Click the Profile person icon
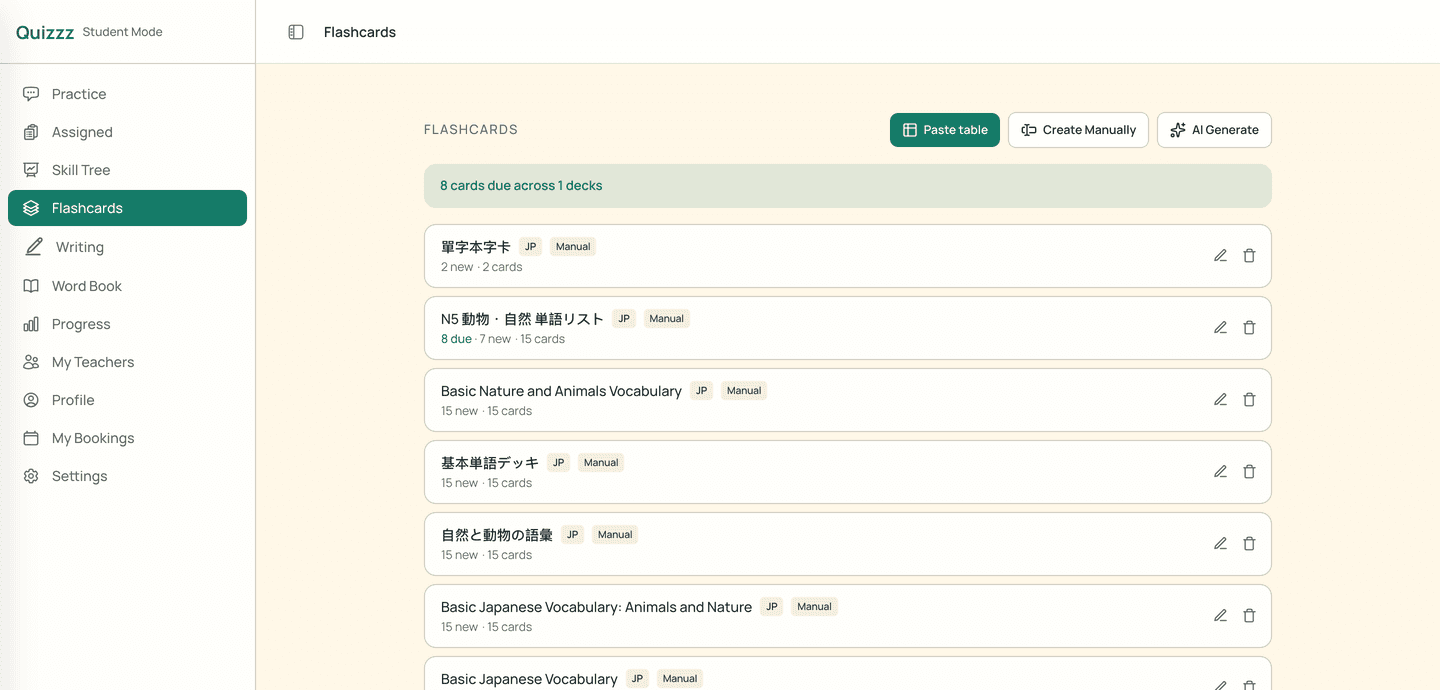The height and width of the screenshot is (690, 1440). (x=31, y=400)
